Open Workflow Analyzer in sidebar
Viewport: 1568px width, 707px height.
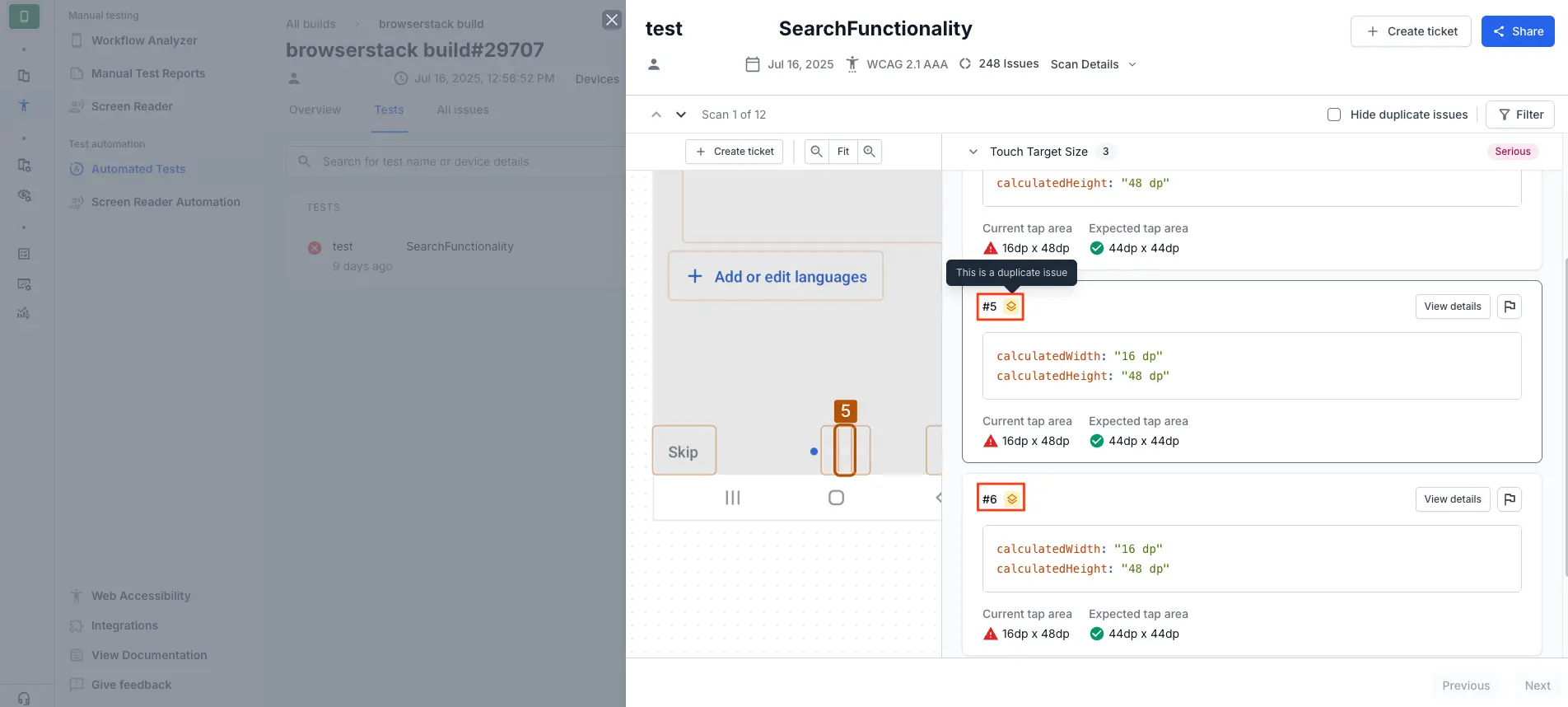[144, 40]
